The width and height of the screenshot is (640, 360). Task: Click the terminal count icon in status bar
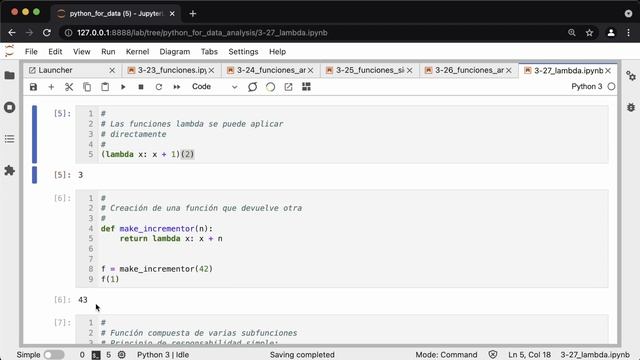96,355
